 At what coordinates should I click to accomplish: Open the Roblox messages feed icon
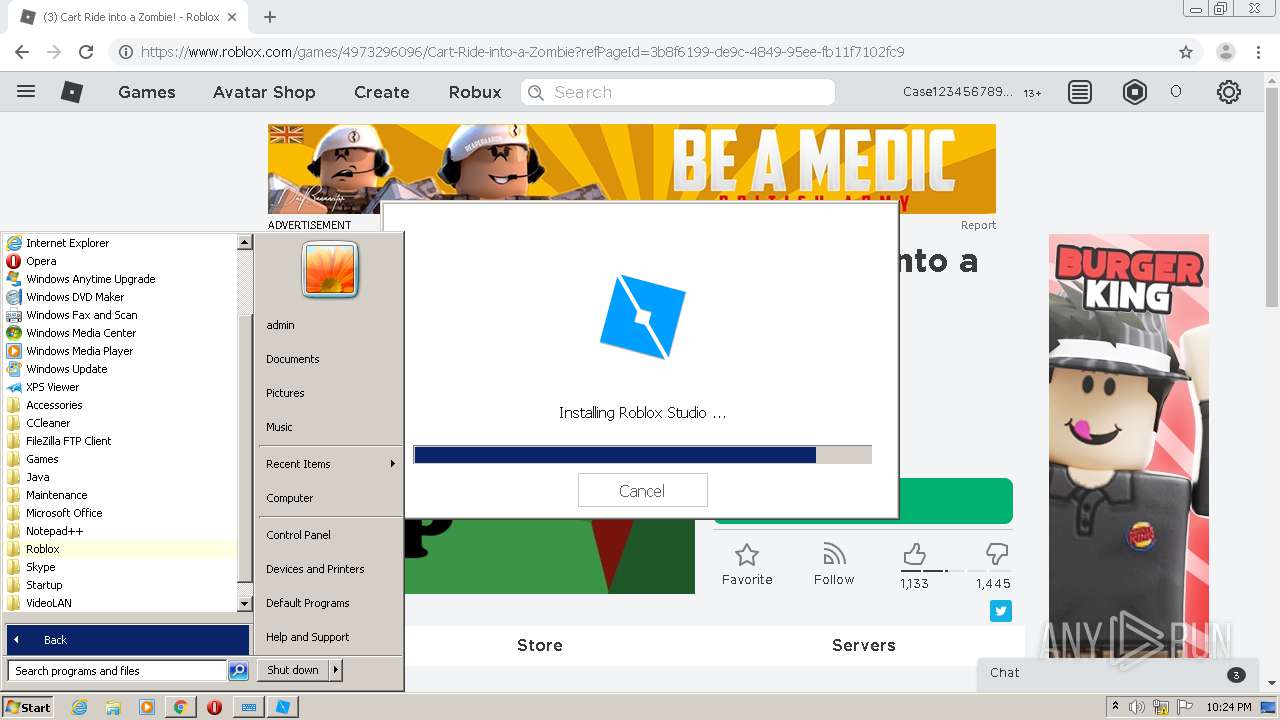coord(1080,92)
